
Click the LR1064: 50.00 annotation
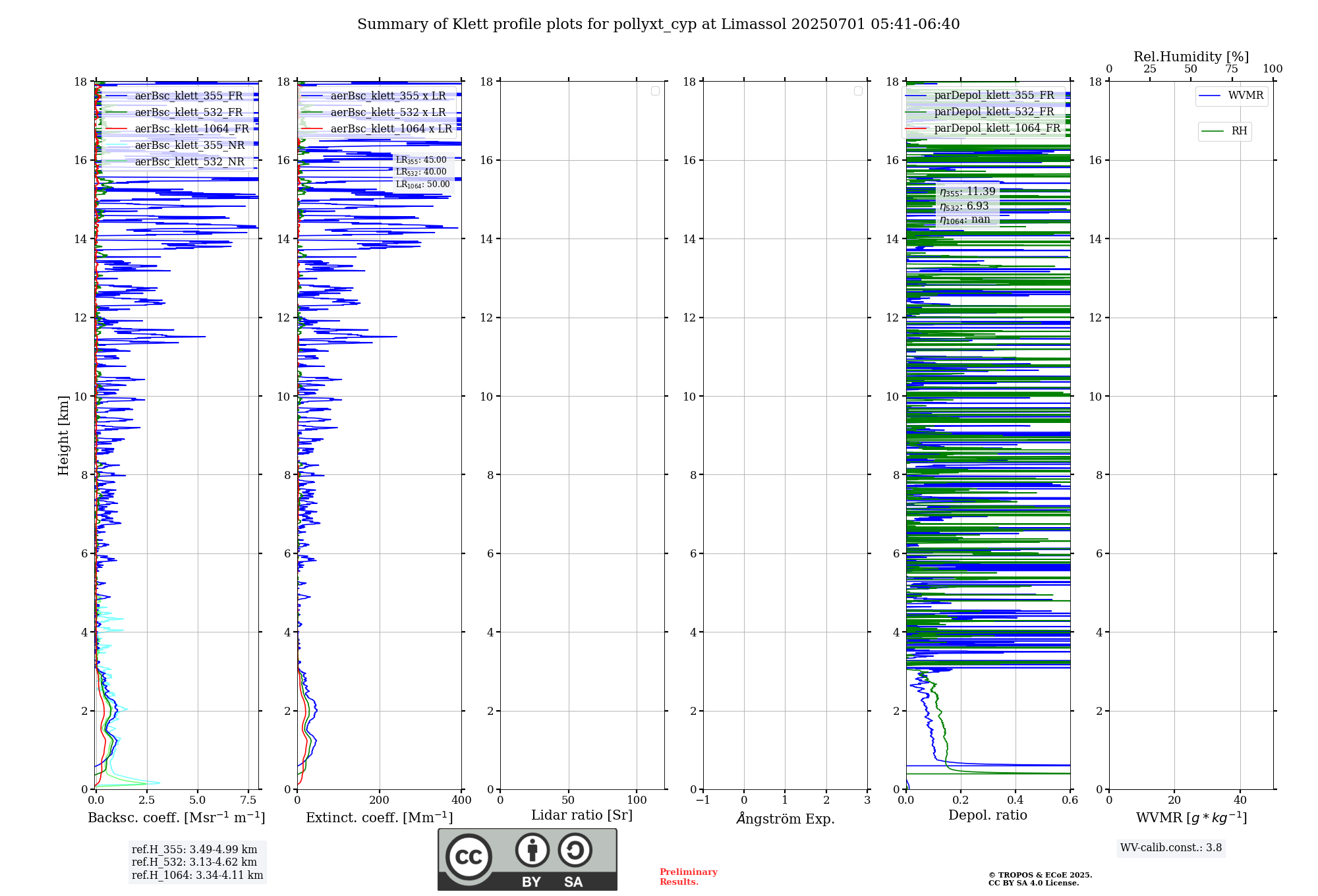click(423, 184)
